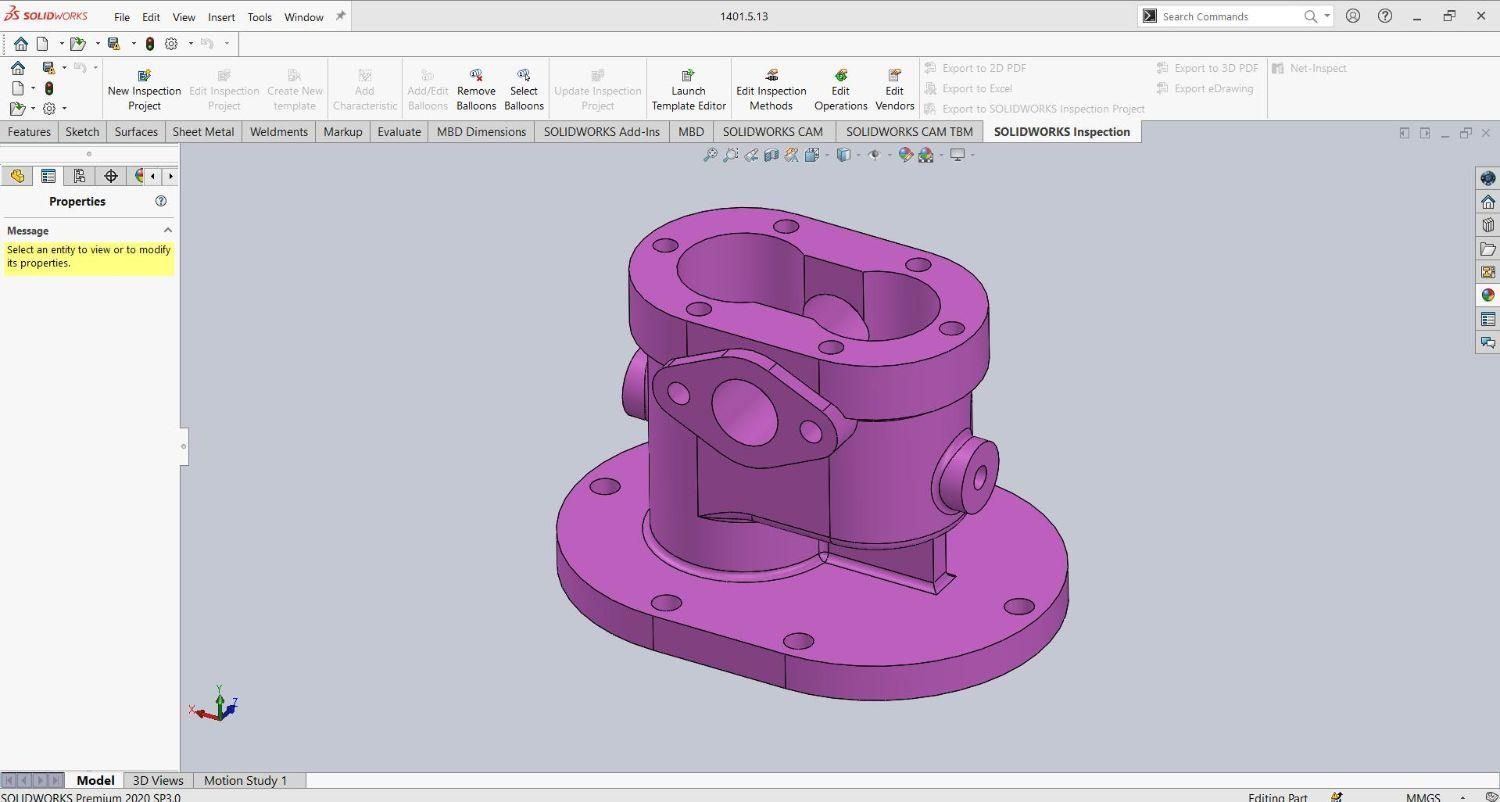Viewport: 1500px width, 802px height.
Task: Click Select Balloons tool
Action: click(x=524, y=89)
